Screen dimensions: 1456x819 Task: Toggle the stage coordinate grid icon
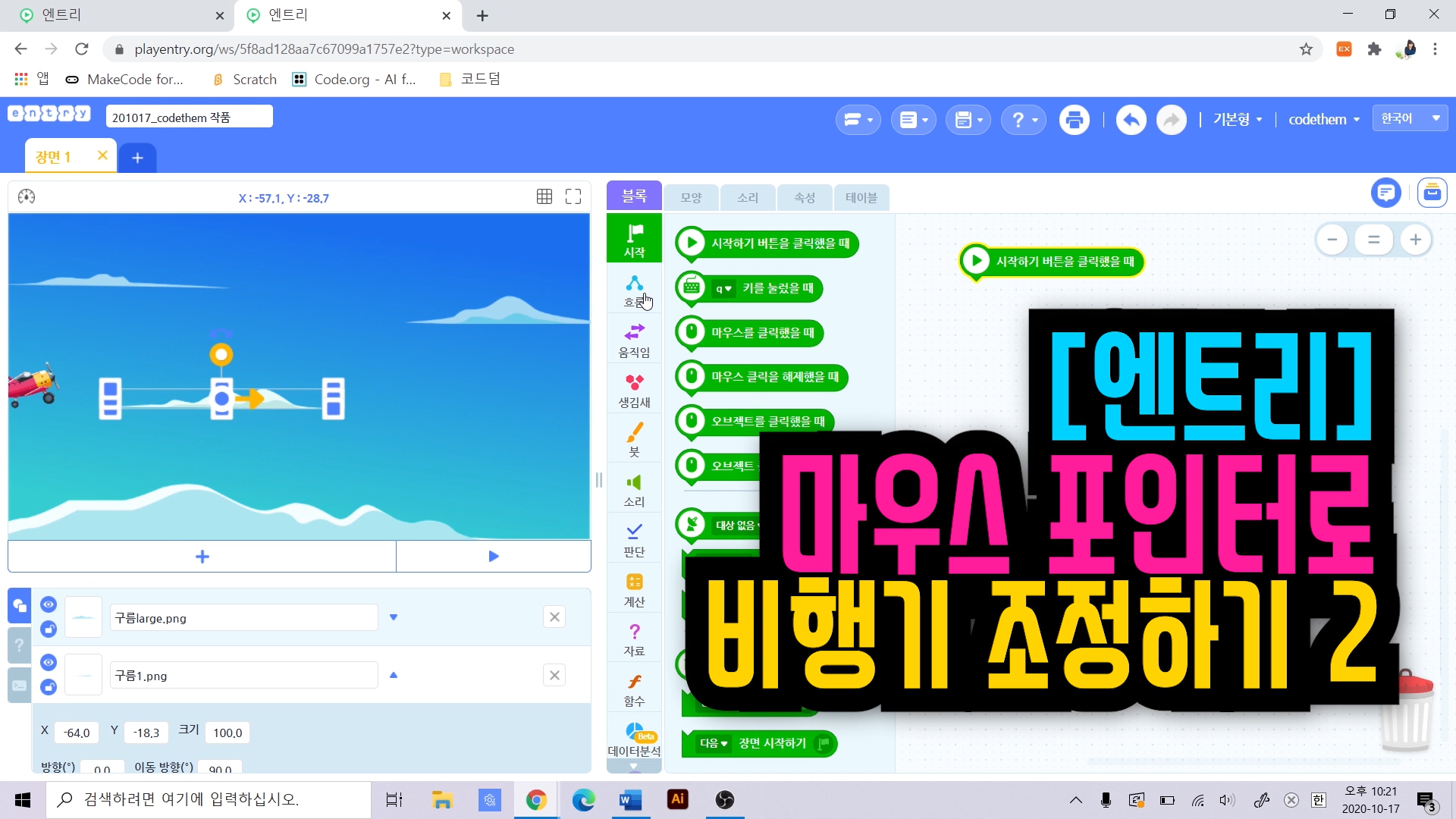point(544,197)
